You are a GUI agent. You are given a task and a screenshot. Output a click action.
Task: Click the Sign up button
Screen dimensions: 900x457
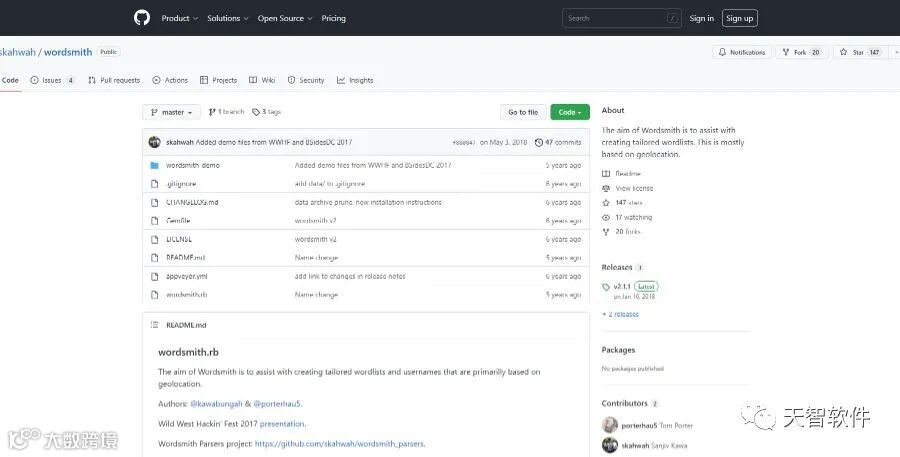[x=739, y=18]
